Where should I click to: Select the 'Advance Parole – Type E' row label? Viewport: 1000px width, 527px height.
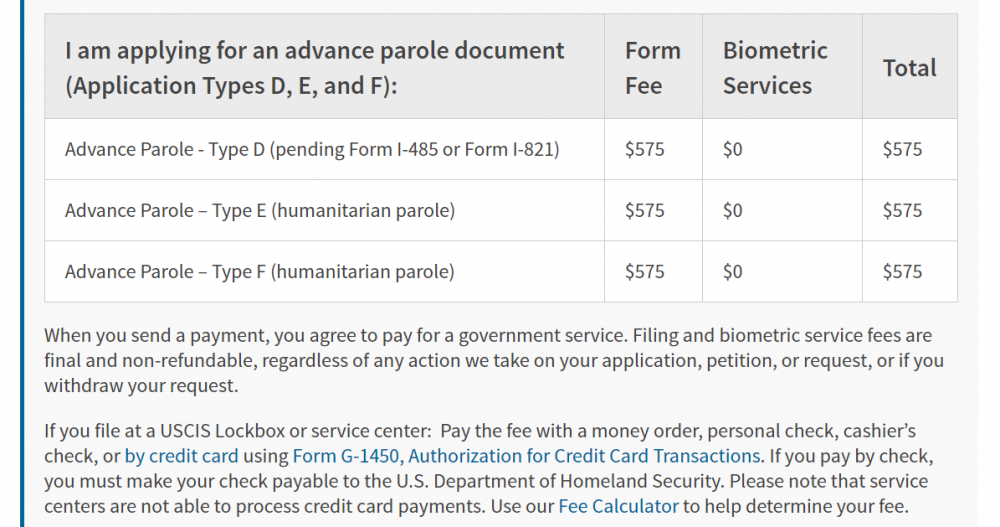[260, 211]
